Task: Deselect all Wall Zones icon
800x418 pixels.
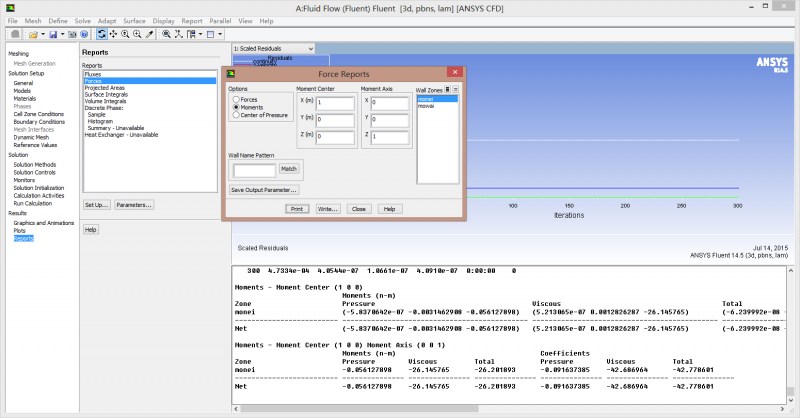Action: (456, 89)
